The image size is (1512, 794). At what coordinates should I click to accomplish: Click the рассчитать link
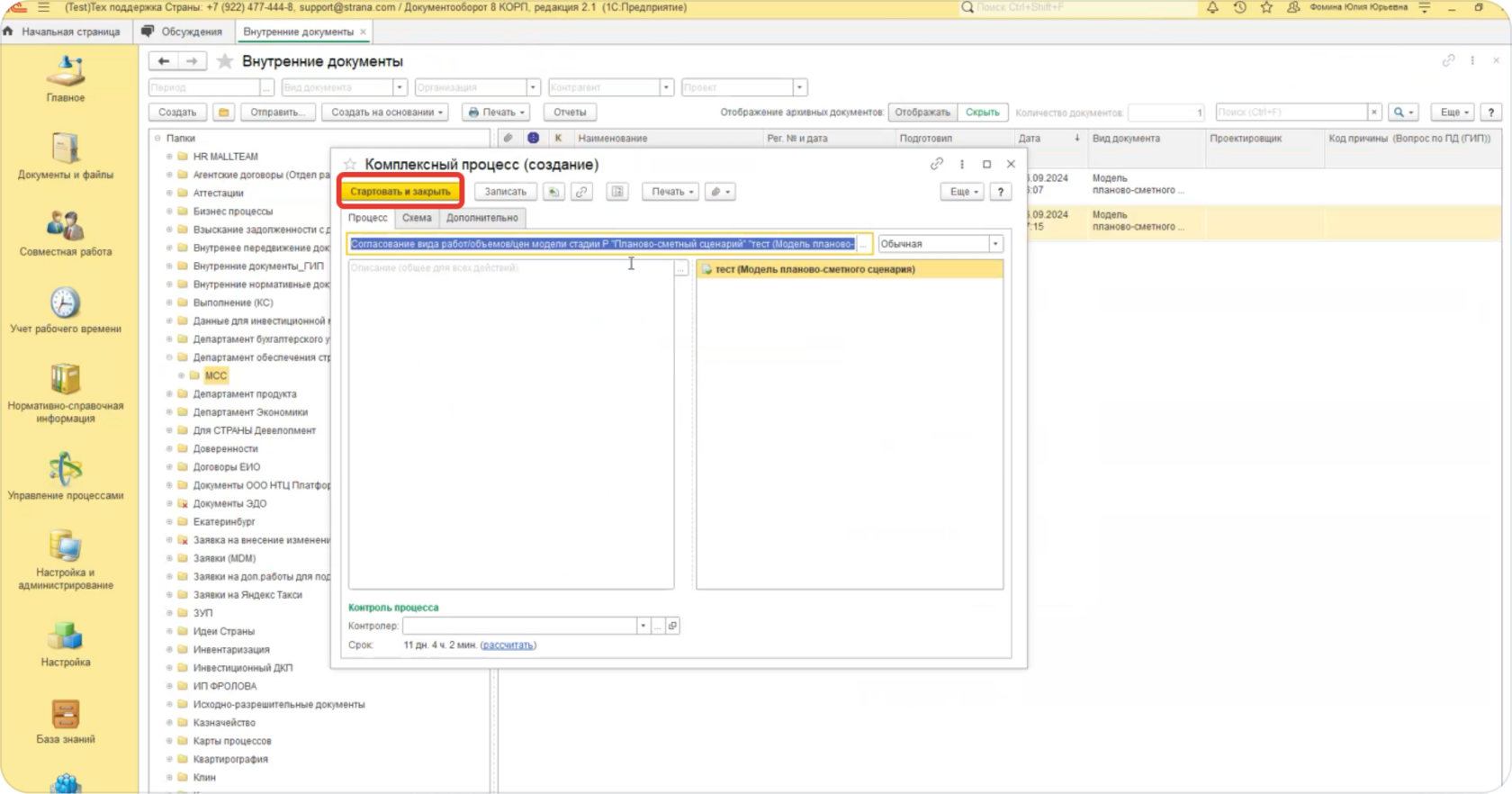508,645
